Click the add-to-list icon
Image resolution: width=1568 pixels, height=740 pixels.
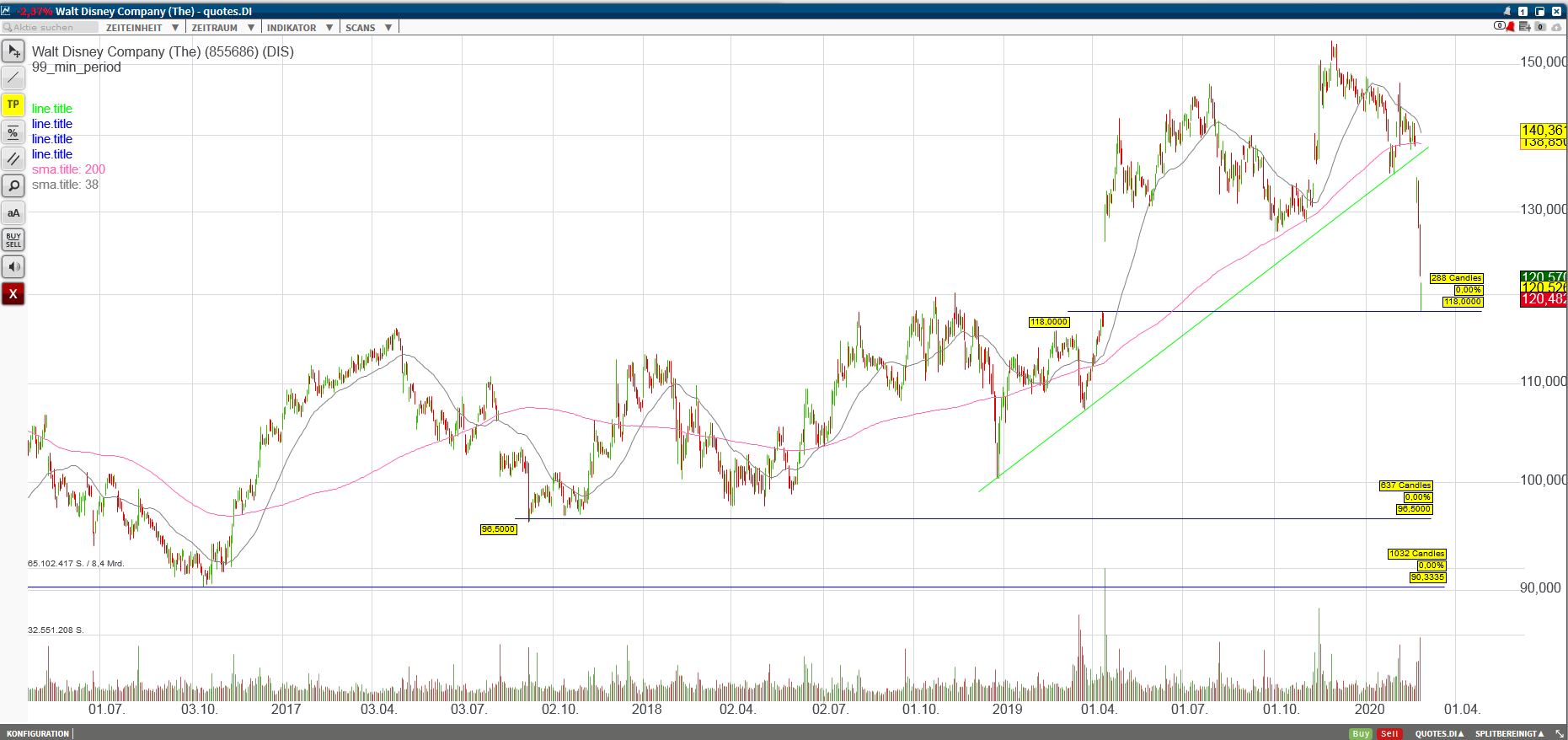pos(1525,27)
